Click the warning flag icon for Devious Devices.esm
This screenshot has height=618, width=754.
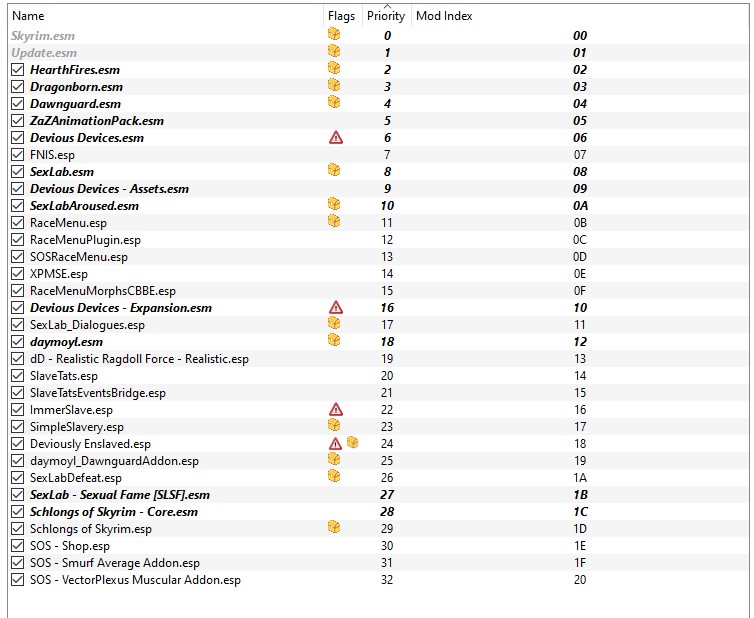pyautogui.click(x=336, y=137)
